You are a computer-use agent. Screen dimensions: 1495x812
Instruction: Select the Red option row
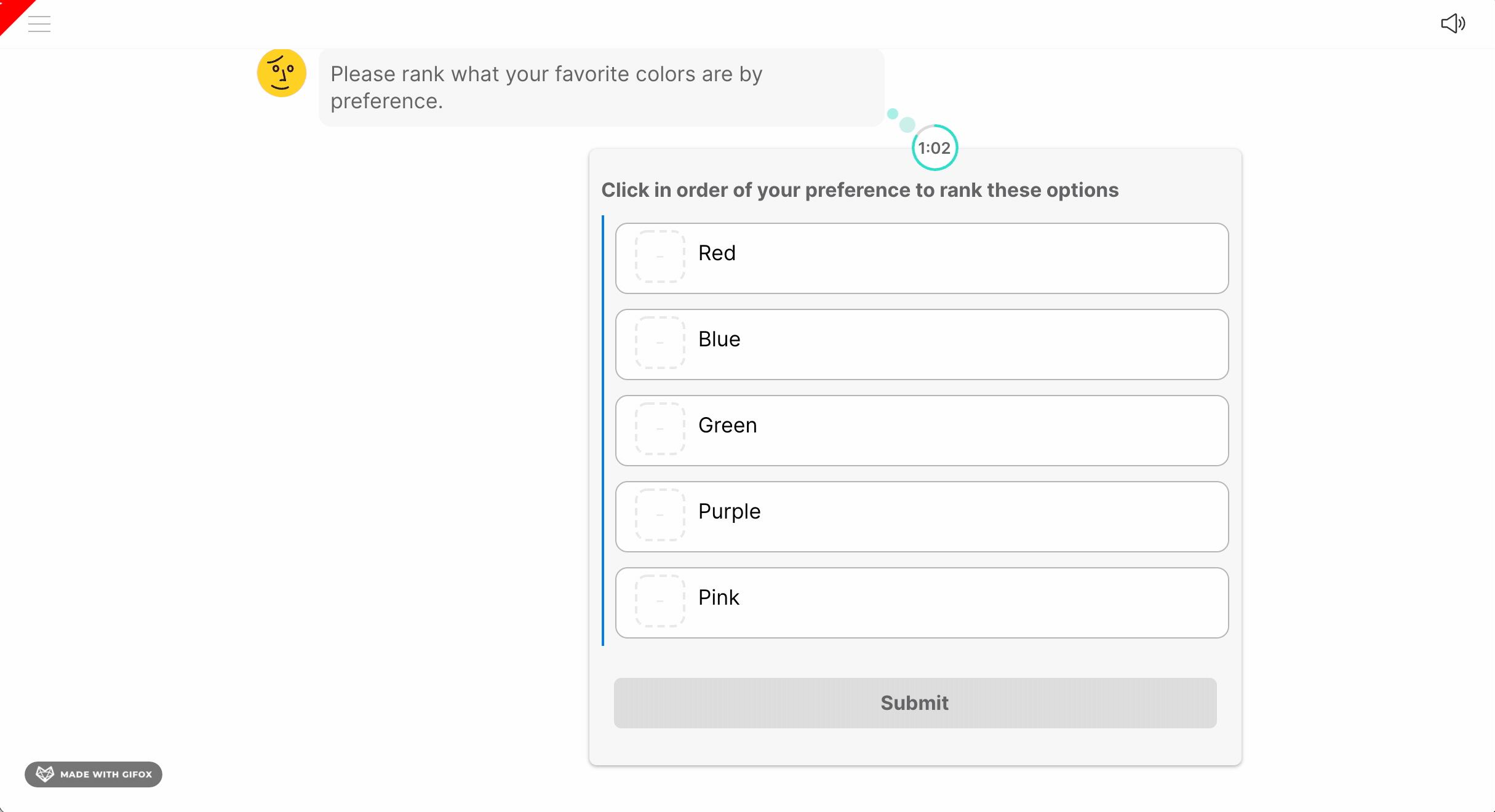coord(922,258)
